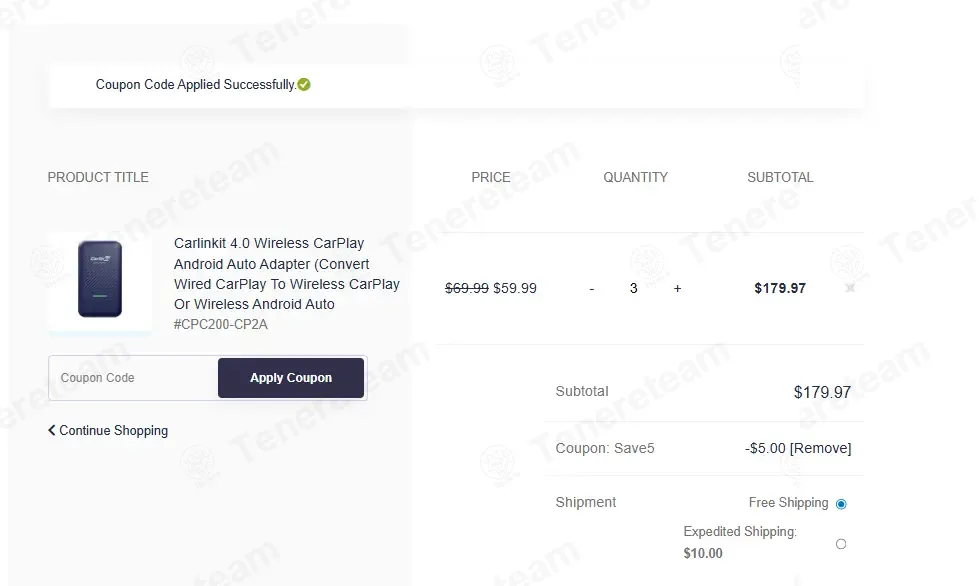
Task: Click the item subtotal $179.97 in the product row
Action: coord(780,288)
